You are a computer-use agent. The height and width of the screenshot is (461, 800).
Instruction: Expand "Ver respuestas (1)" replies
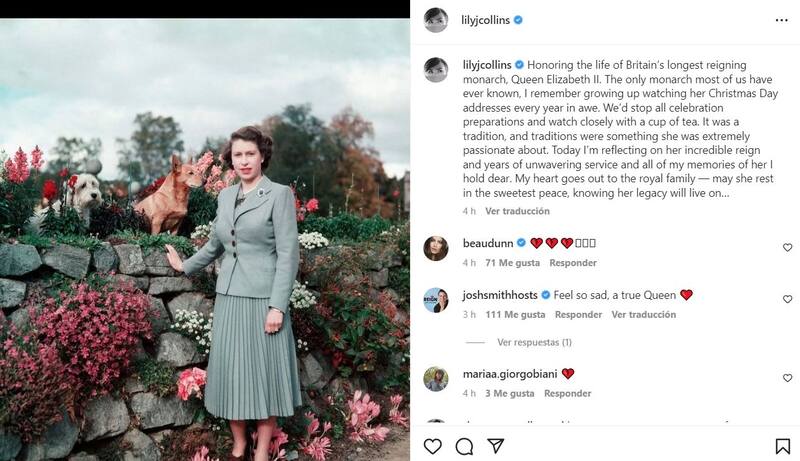point(534,342)
